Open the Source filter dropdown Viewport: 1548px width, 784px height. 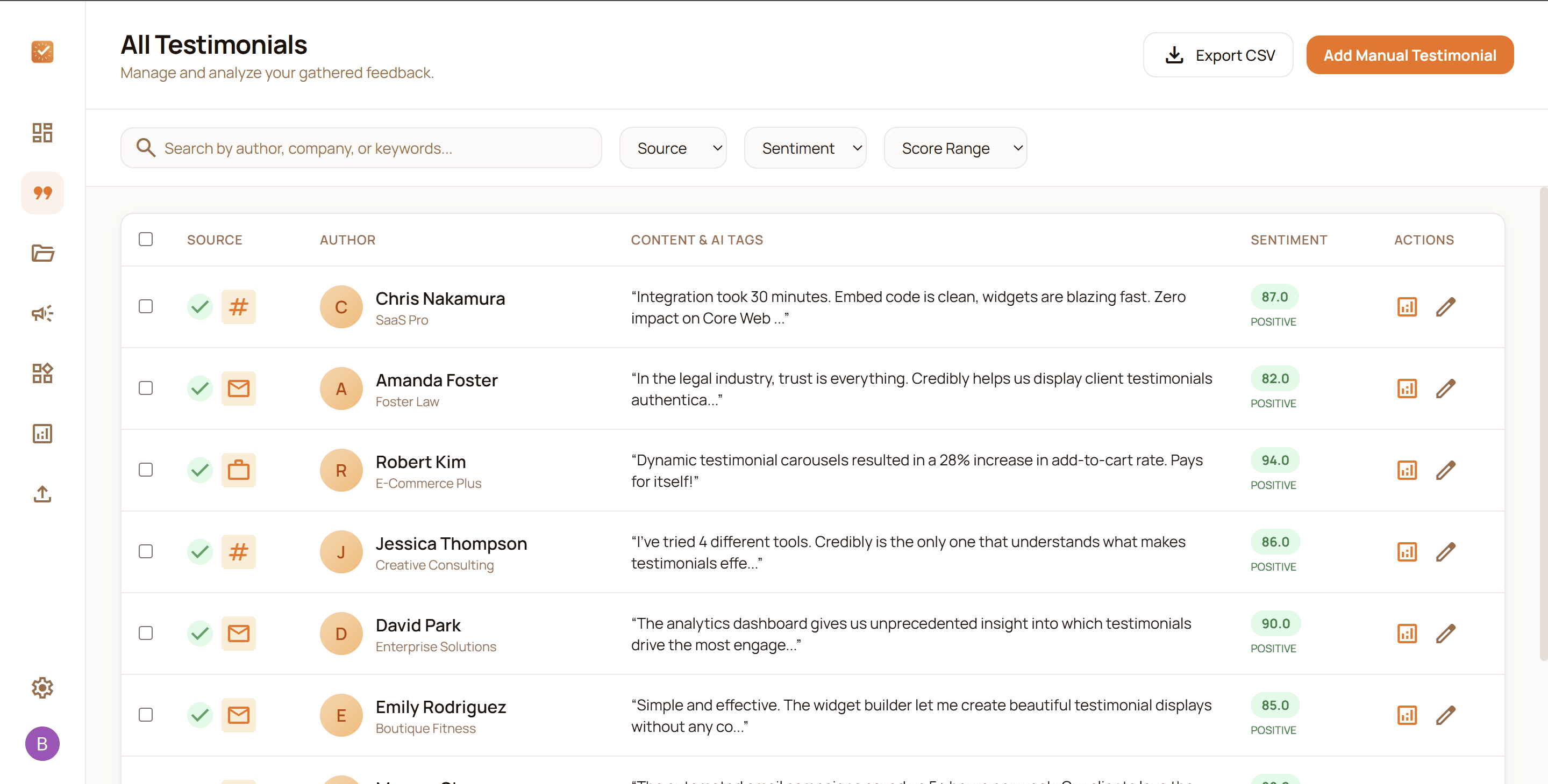(x=673, y=148)
